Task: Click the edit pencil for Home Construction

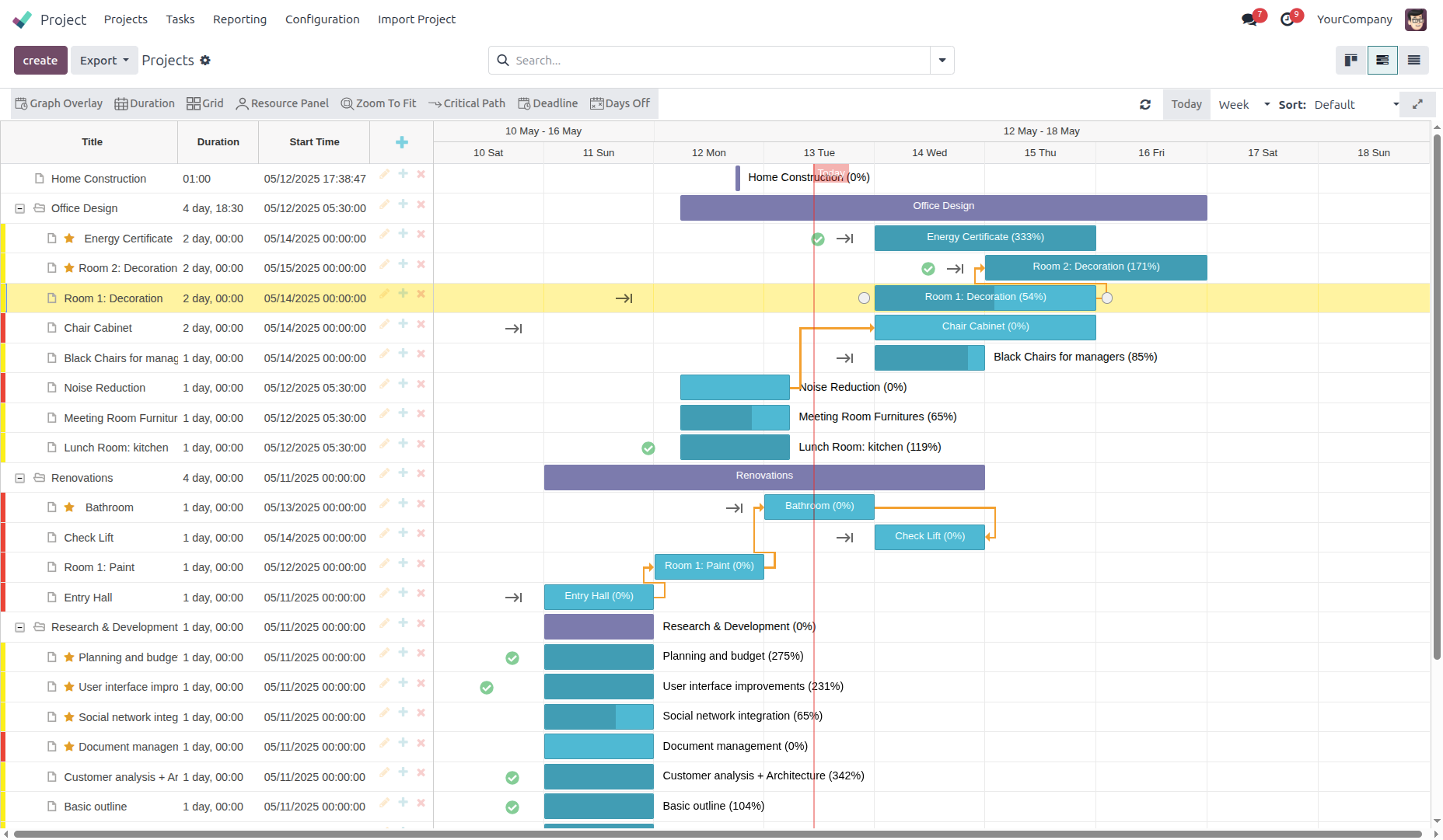Action: point(384,174)
